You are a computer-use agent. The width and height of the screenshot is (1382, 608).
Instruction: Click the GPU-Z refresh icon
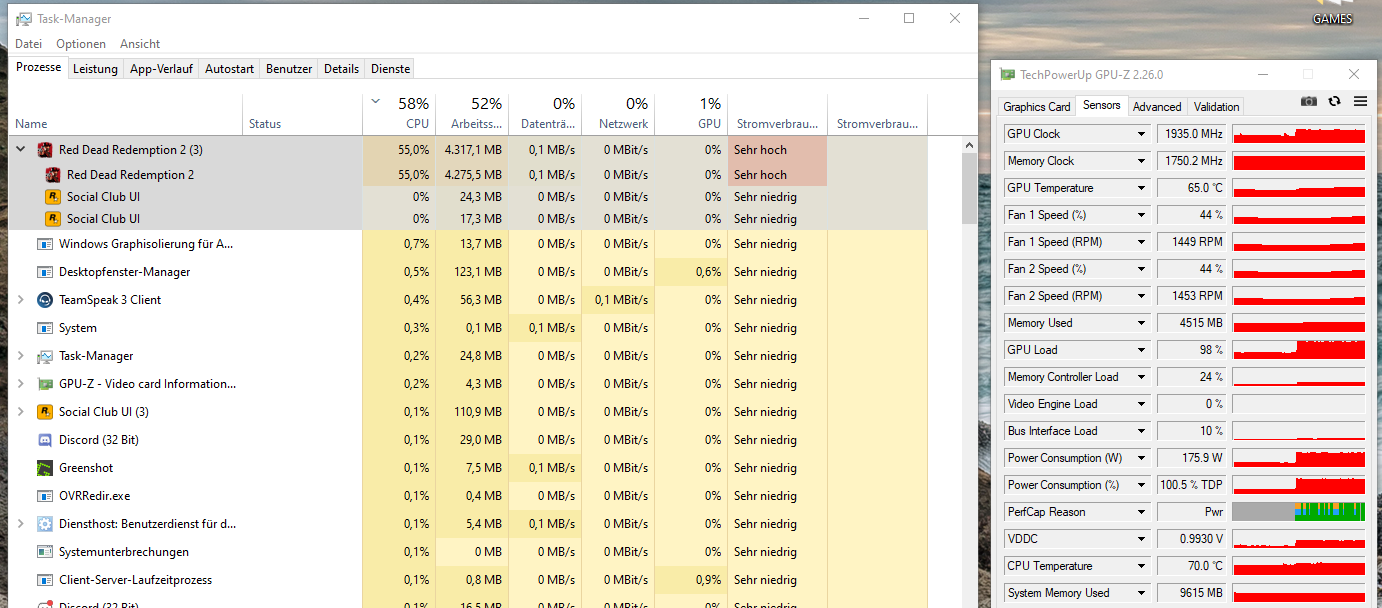point(1334,101)
